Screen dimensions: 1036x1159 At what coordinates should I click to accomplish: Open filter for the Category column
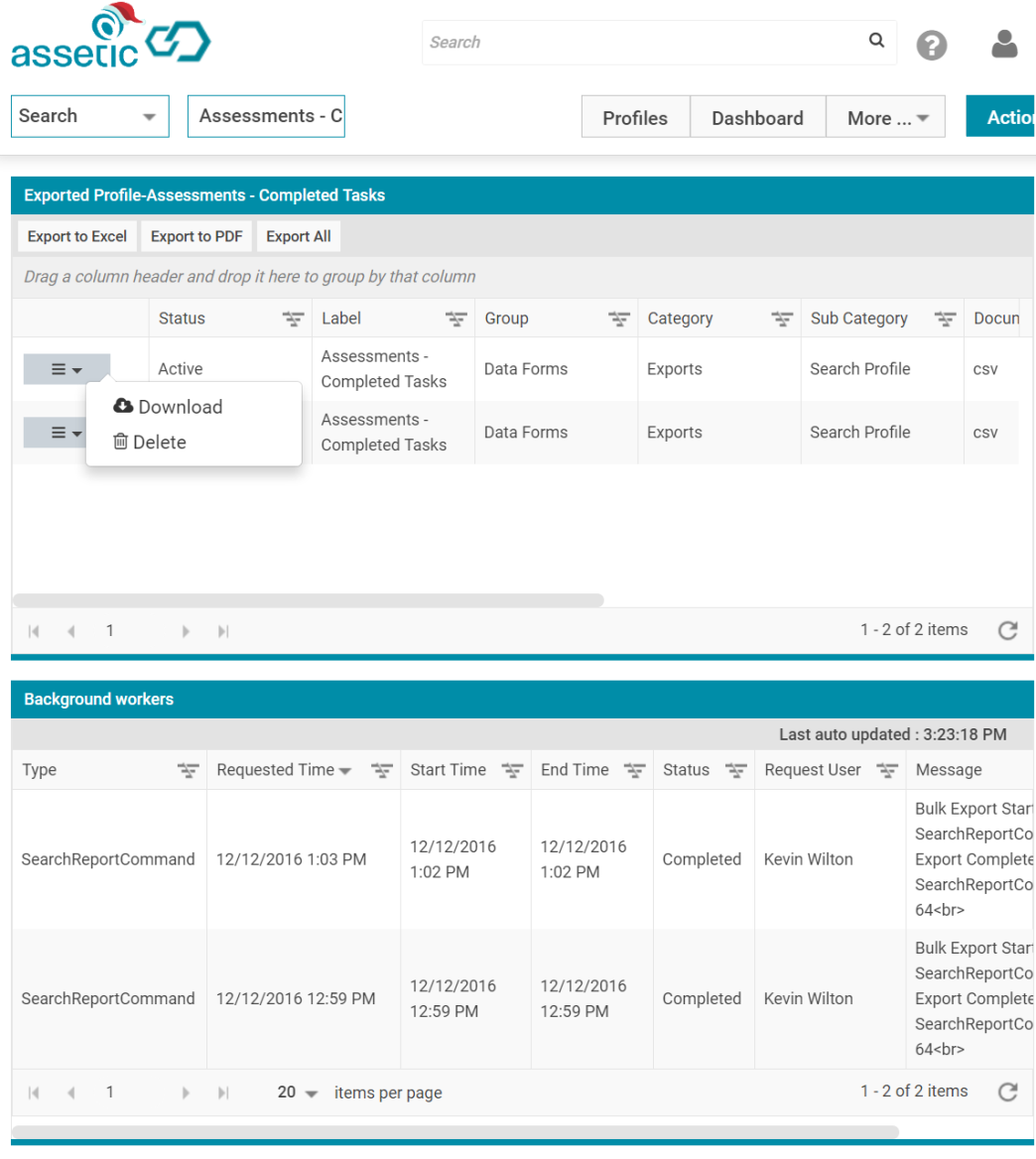tap(782, 319)
